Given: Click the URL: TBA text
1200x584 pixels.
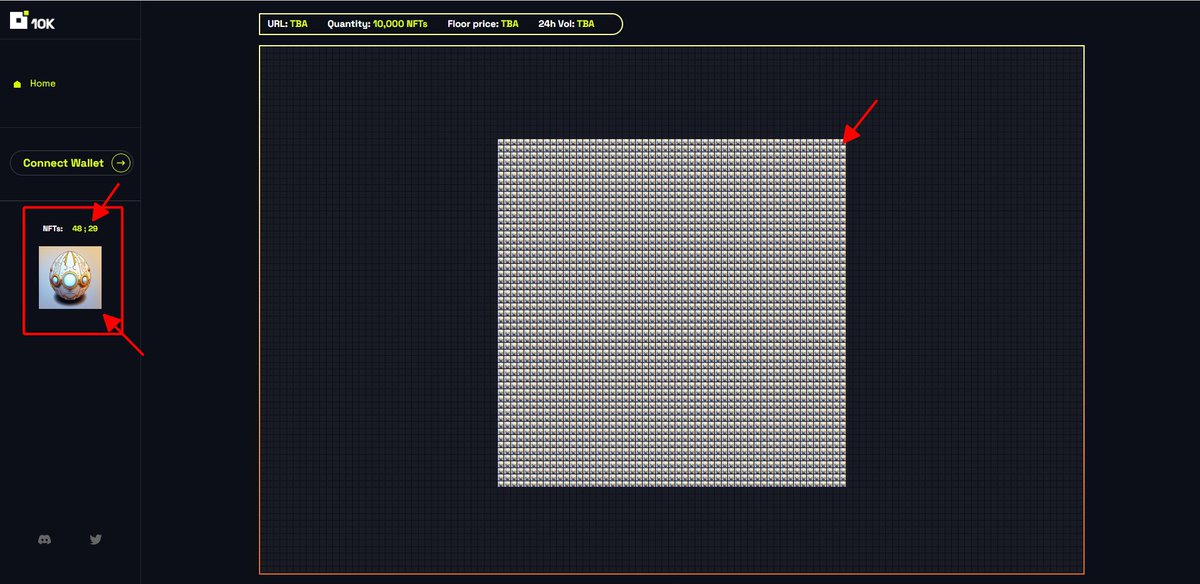Looking at the screenshot, I should click(288, 23).
